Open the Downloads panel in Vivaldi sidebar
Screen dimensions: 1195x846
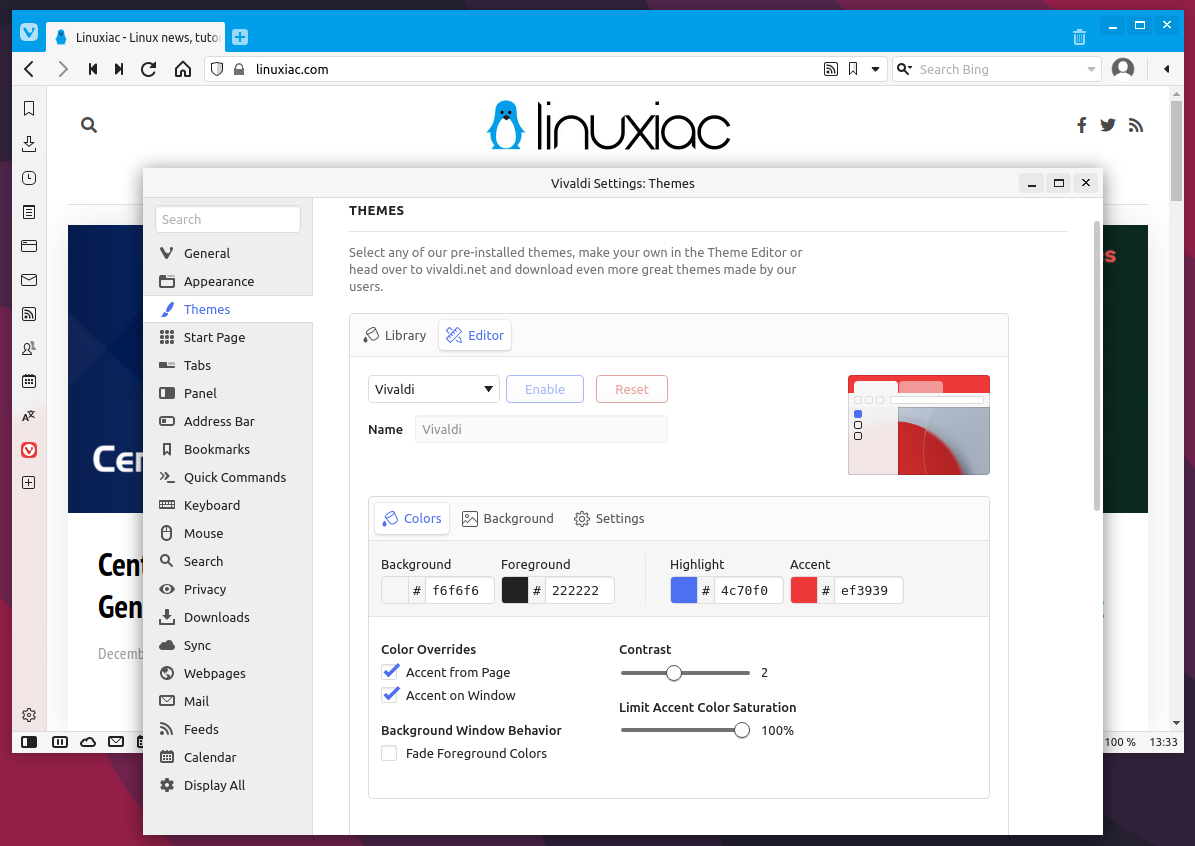29,143
